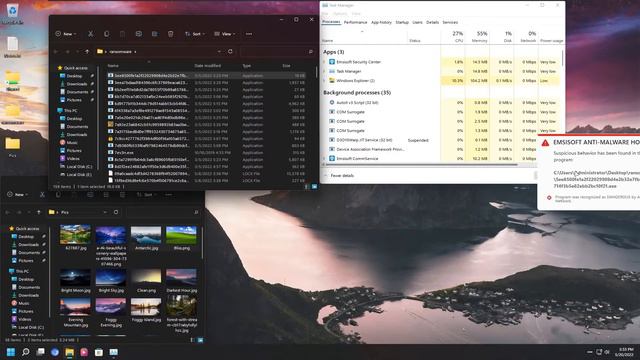The height and width of the screenshot is (360, 640).
Task: Open Sort dropdown in Pics window
Action: coord(147,195)
